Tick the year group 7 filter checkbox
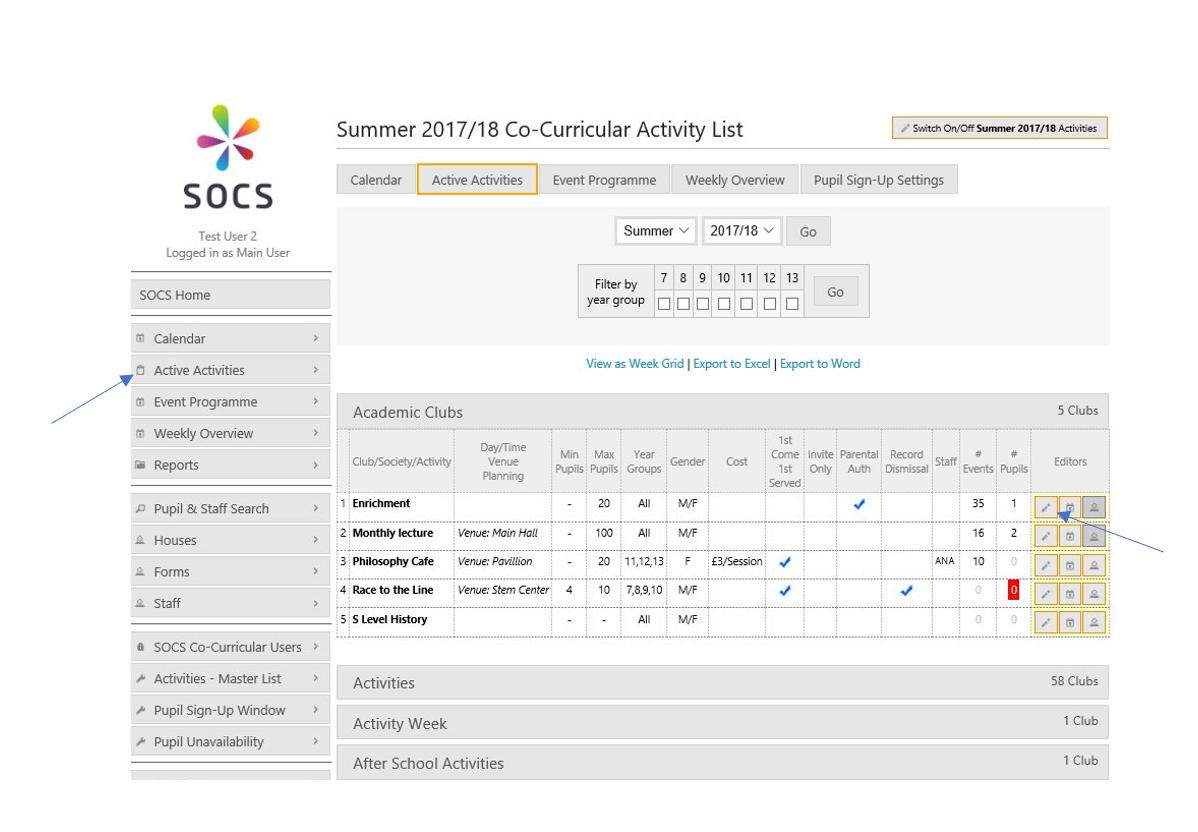Screen dimensions: 1198x832 click(x=664, y=304)
